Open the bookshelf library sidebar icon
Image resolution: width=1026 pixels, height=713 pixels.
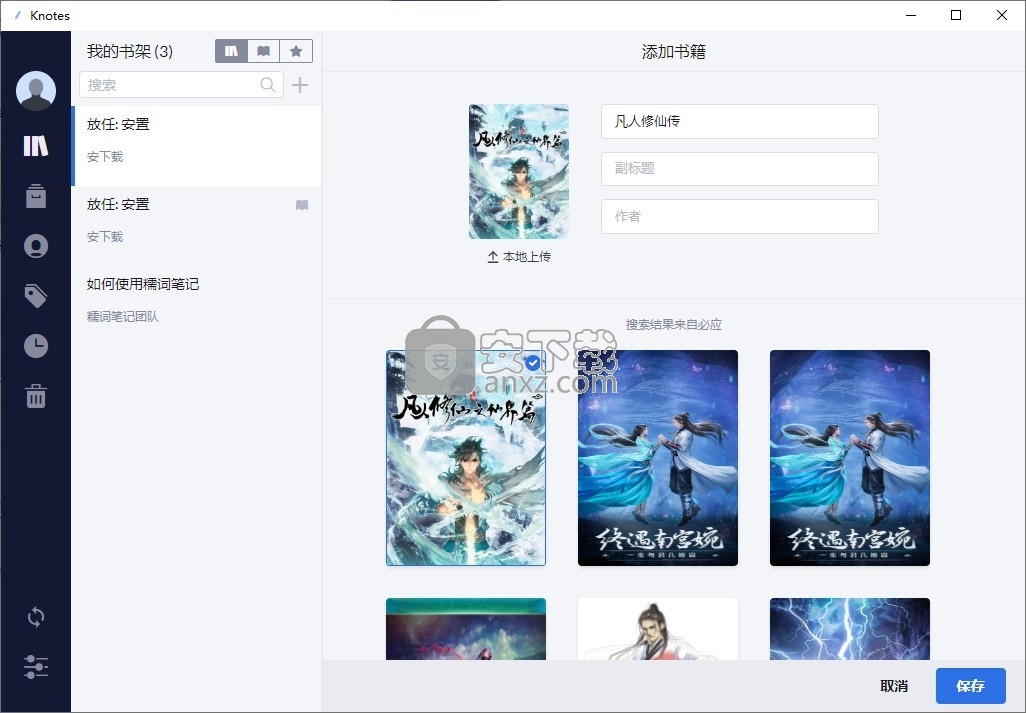tap(36, 146)
